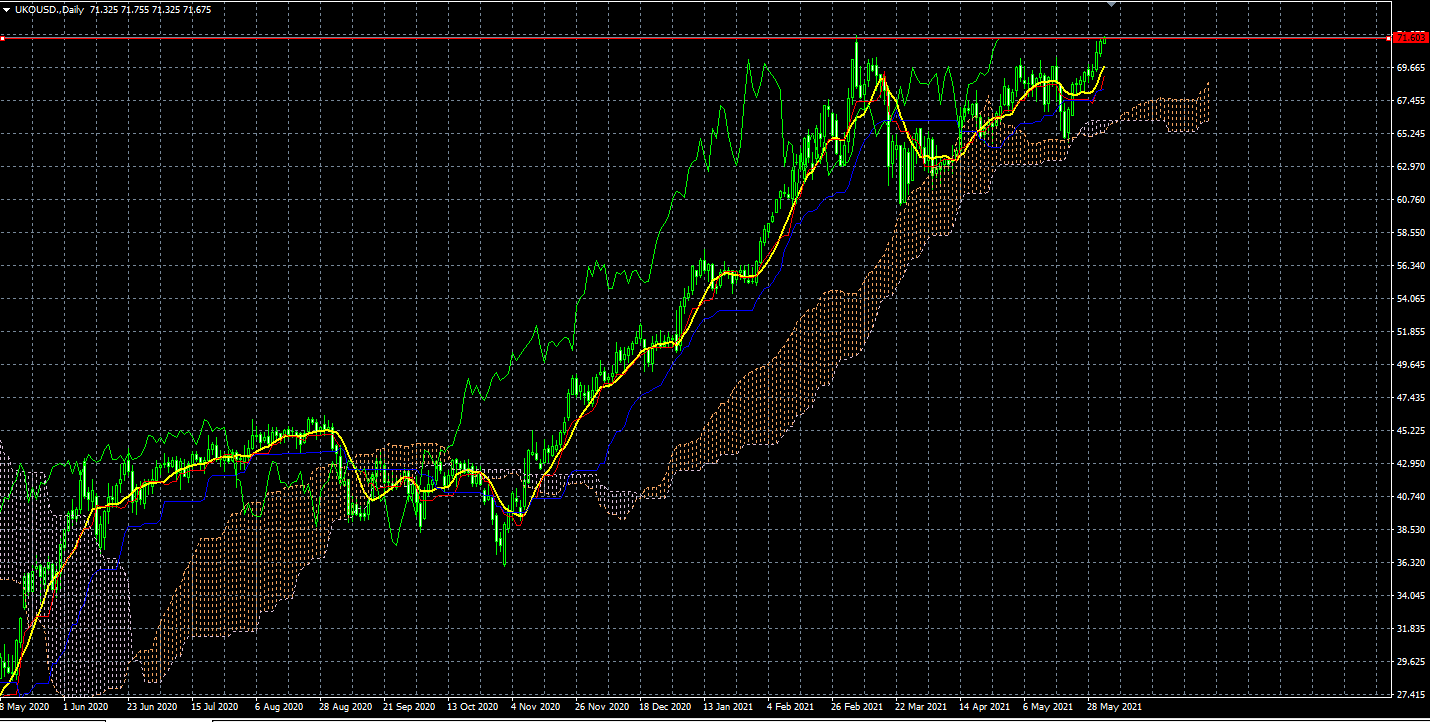Screen dimensions: 1430x722
Task: Click the 23 Jun 2020 date label
Action: (x=153, y=707)
